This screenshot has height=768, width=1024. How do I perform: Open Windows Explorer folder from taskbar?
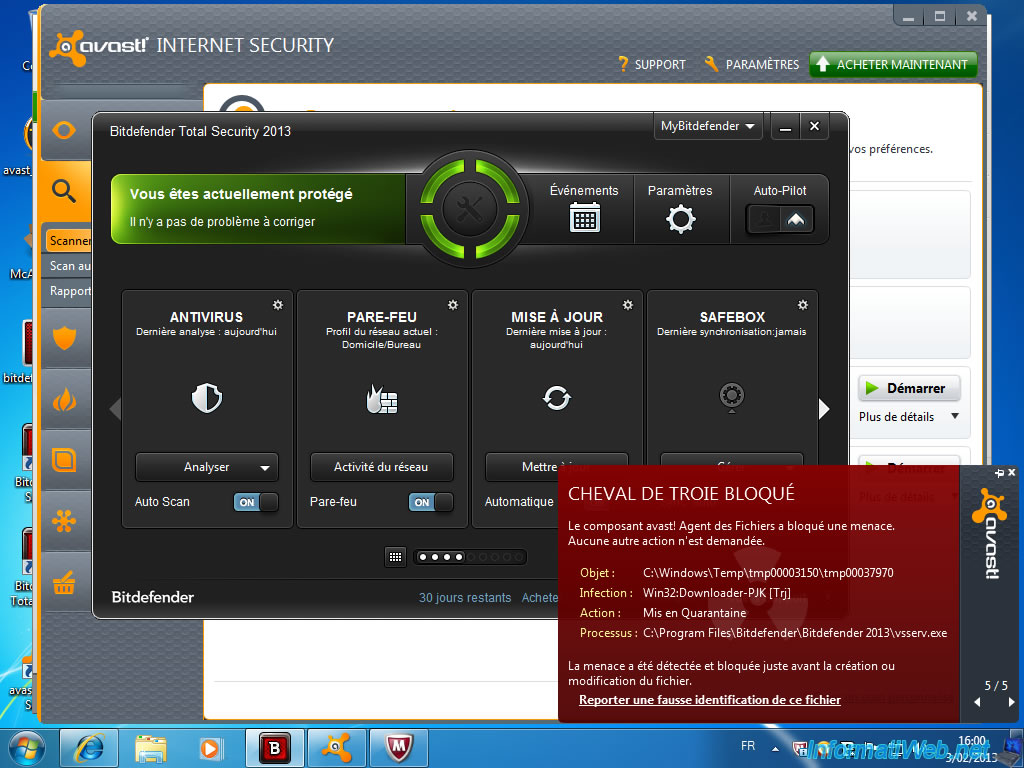tap(150, 748)
